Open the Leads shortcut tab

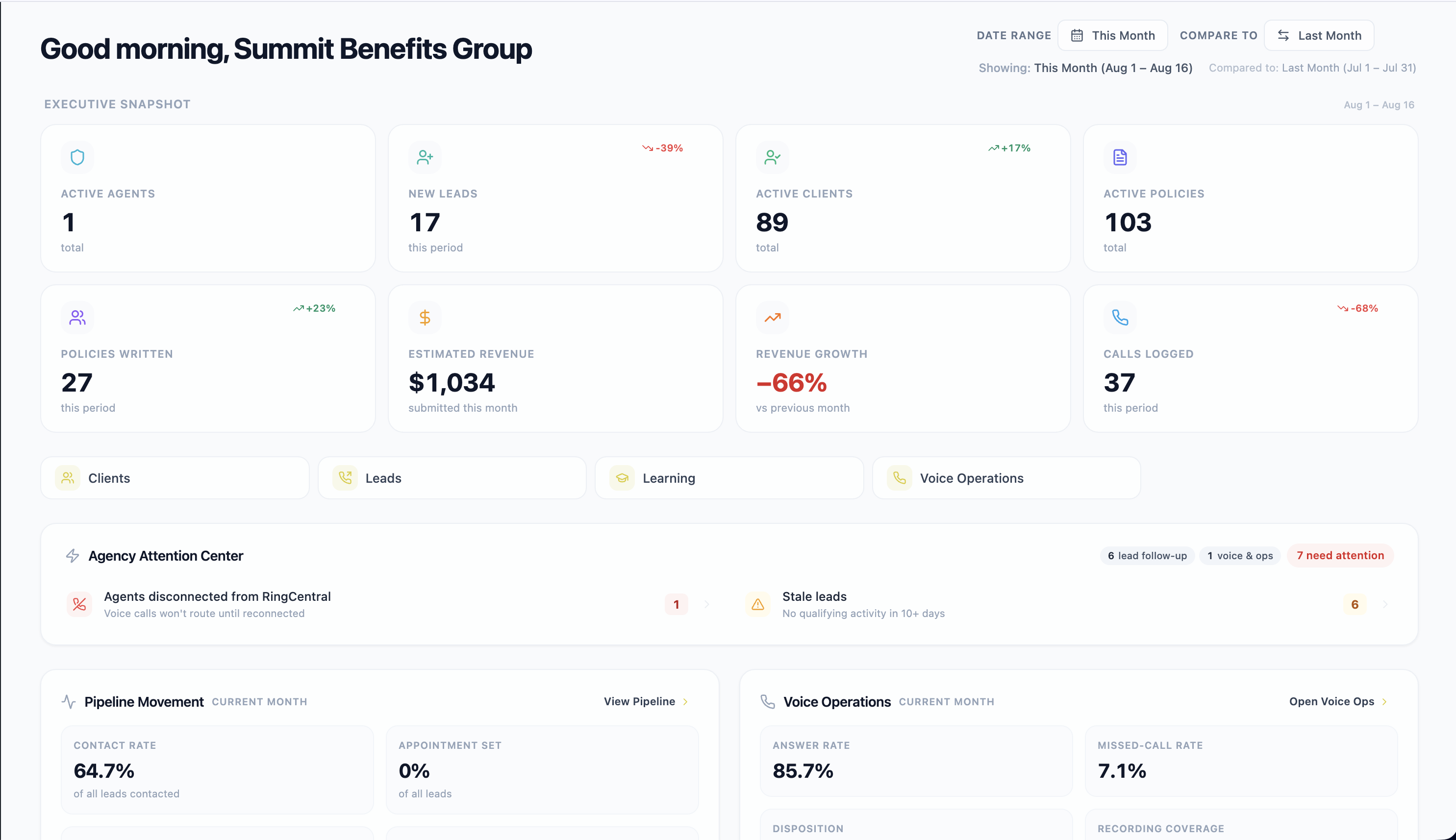pyautogui.click(x=452, y=478)
